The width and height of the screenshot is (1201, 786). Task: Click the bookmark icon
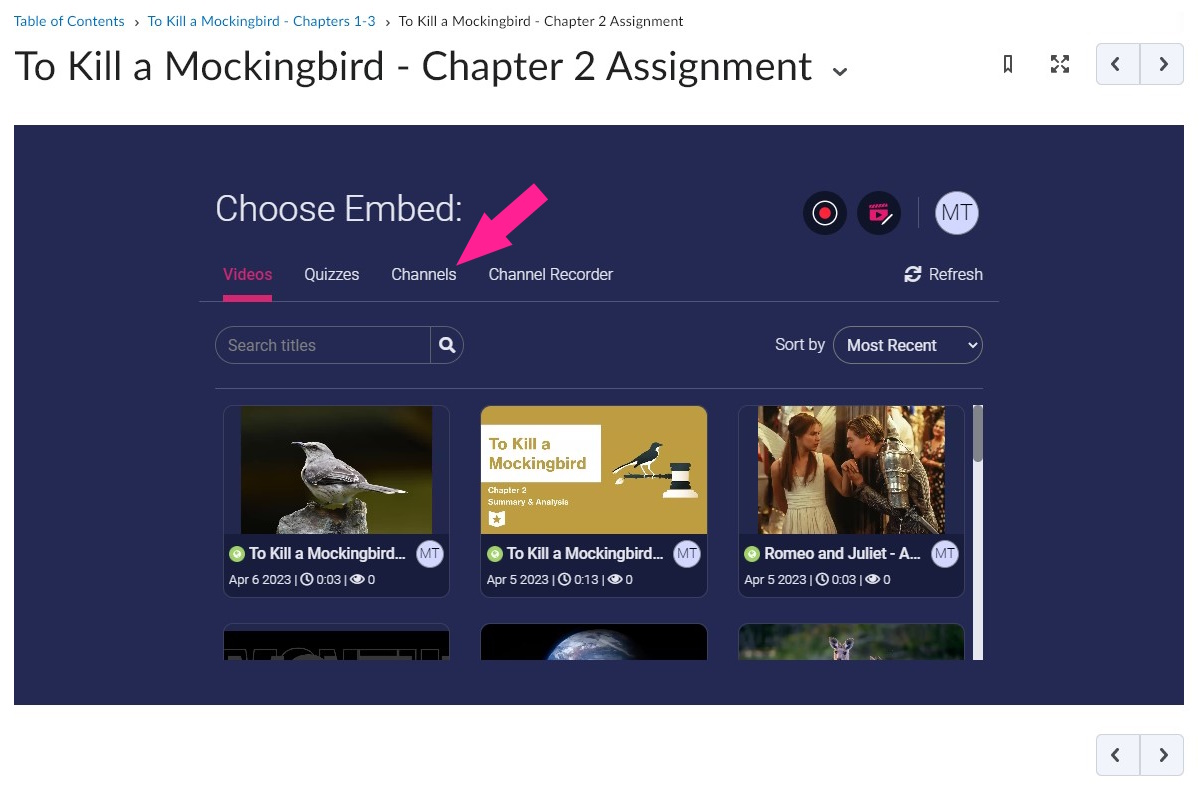coord(1008,64)
